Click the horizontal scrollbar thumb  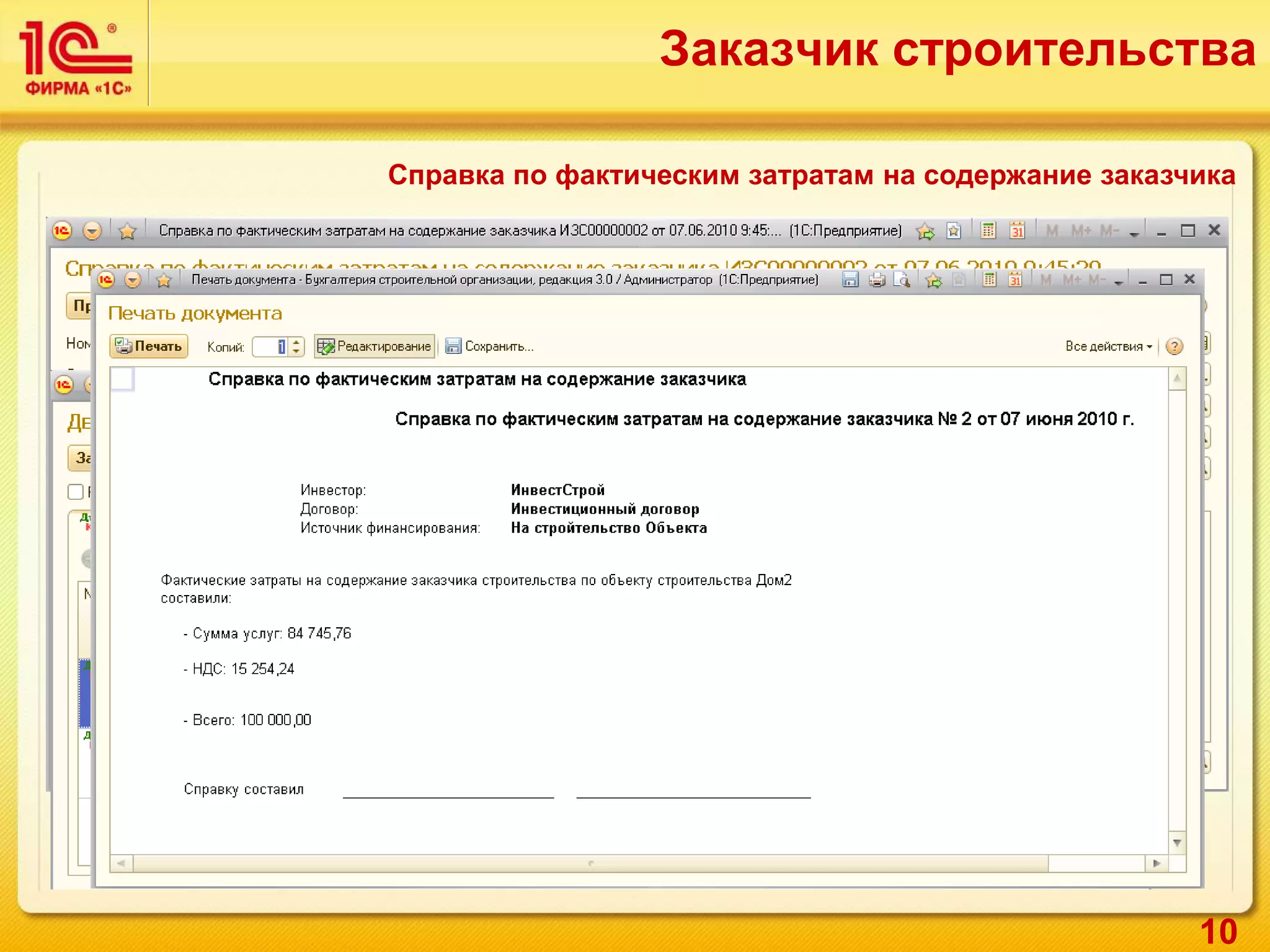click(590, 863)
